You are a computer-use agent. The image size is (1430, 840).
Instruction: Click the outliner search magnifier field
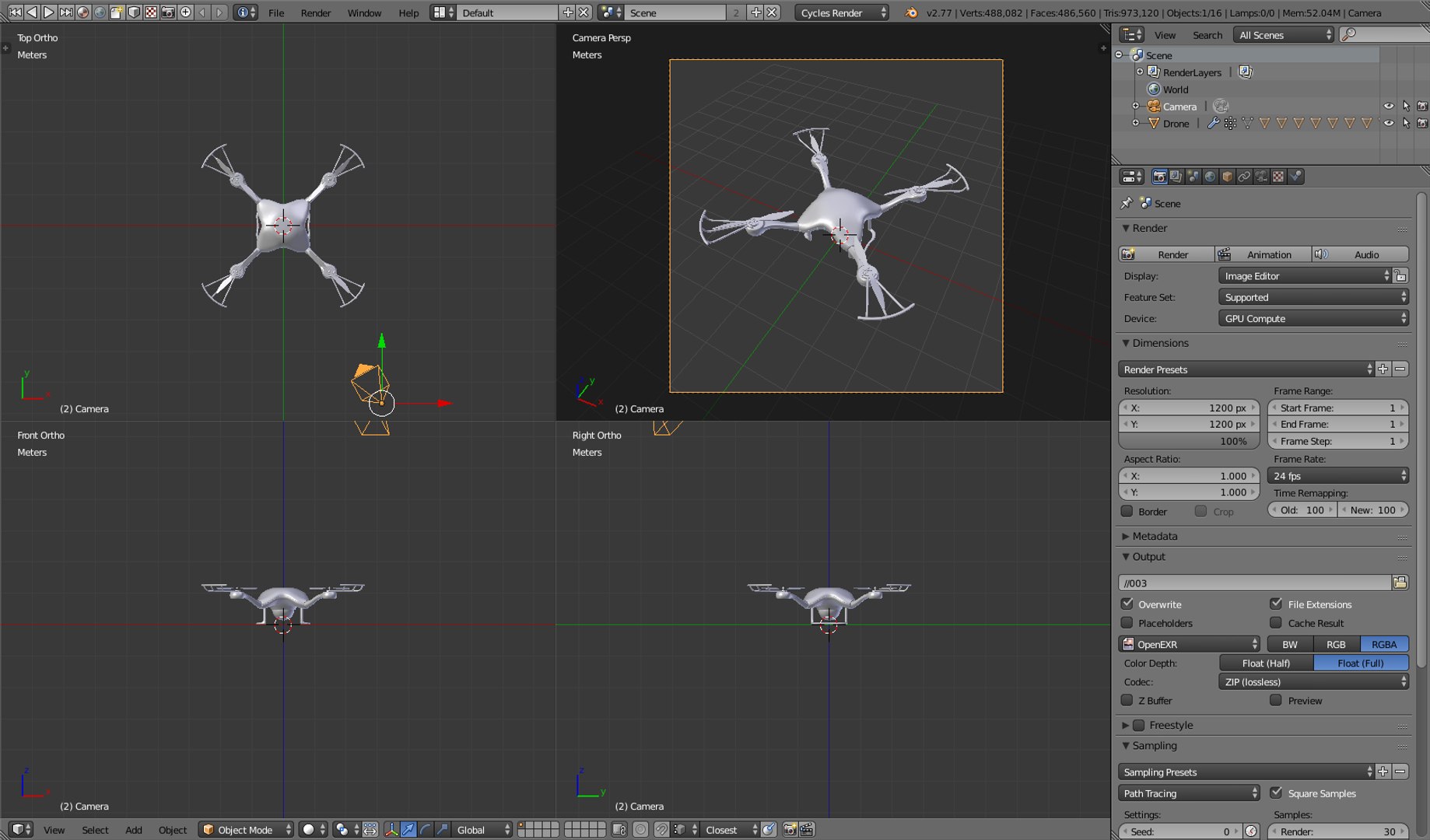[1385, 35]
